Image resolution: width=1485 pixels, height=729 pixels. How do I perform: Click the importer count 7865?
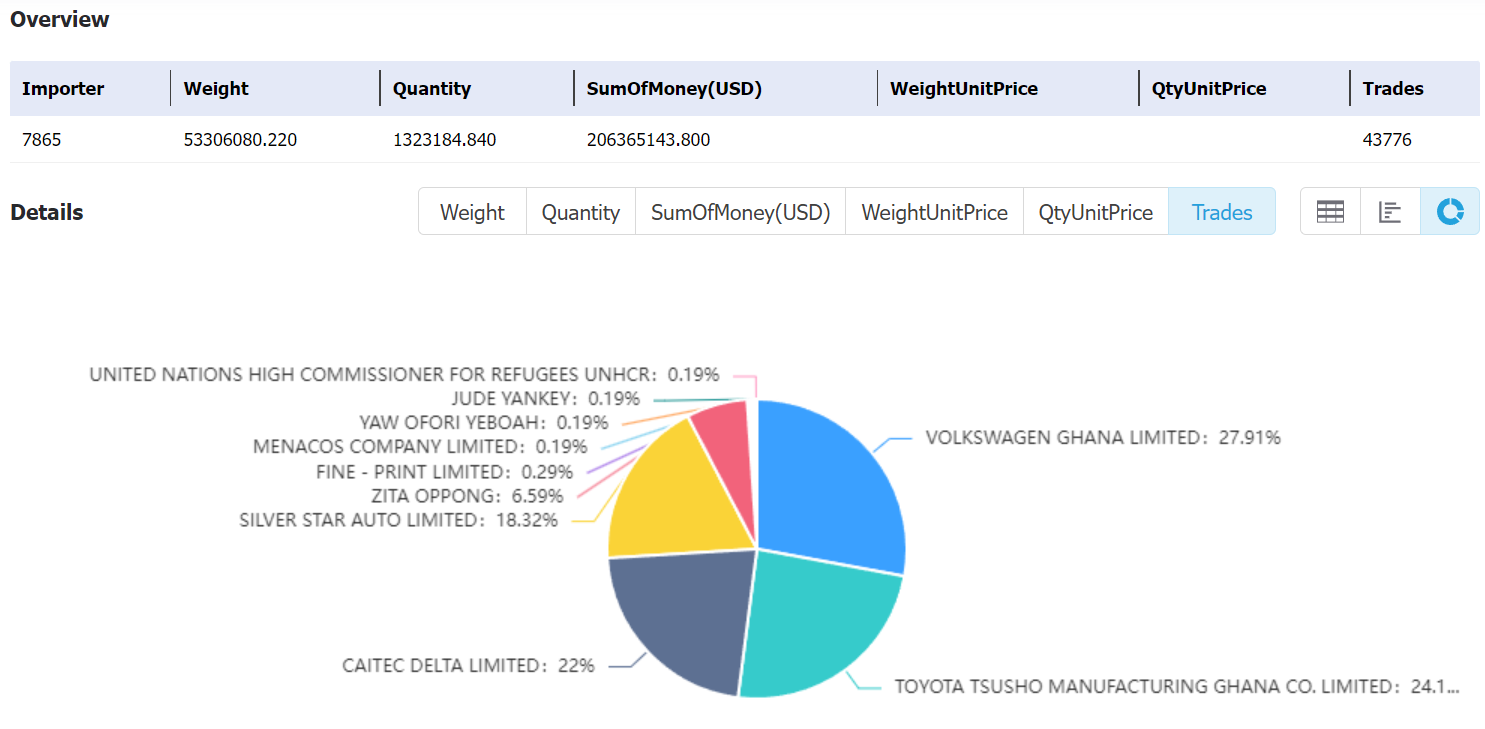pos(41,140)
